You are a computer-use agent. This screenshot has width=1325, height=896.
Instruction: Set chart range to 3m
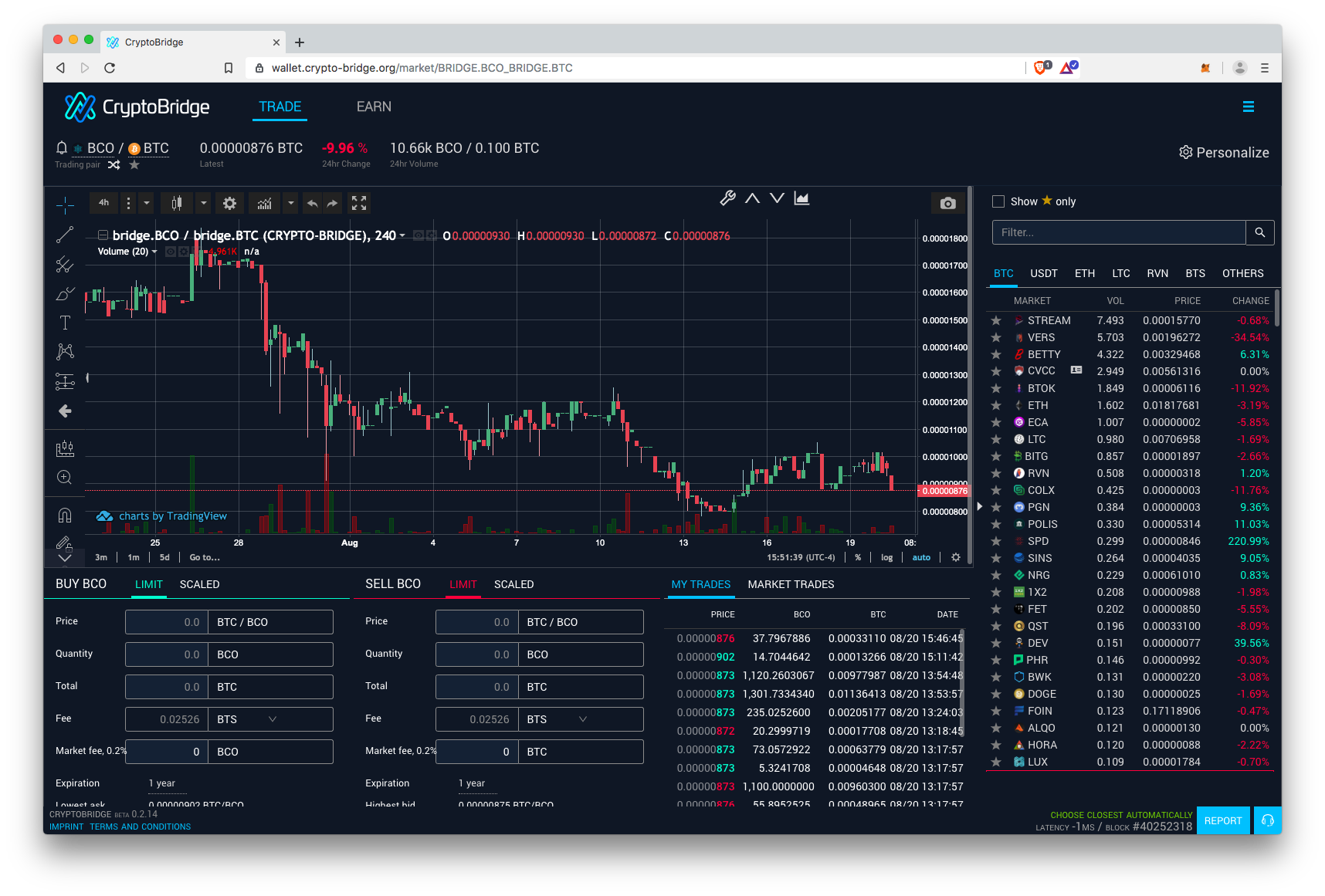point(101,557)
